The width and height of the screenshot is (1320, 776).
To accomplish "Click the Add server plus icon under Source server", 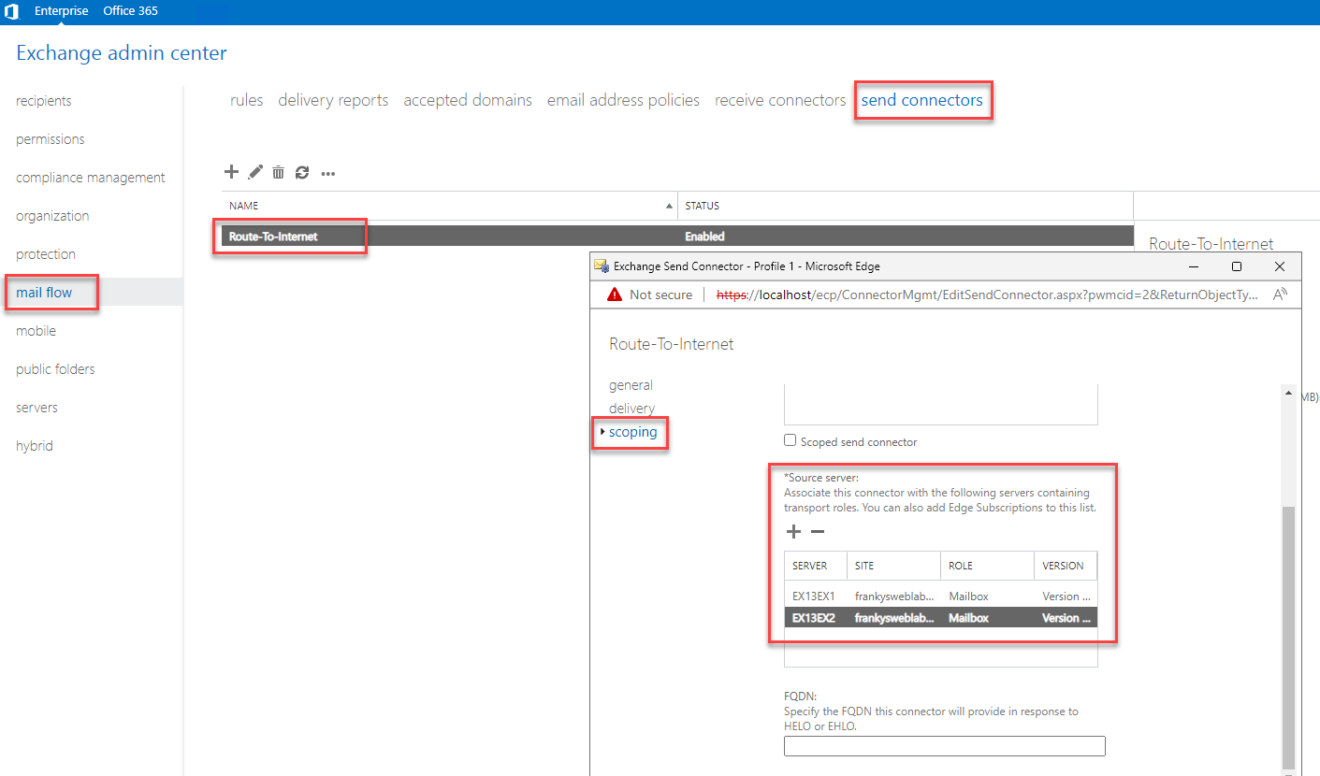I will 793,531.
